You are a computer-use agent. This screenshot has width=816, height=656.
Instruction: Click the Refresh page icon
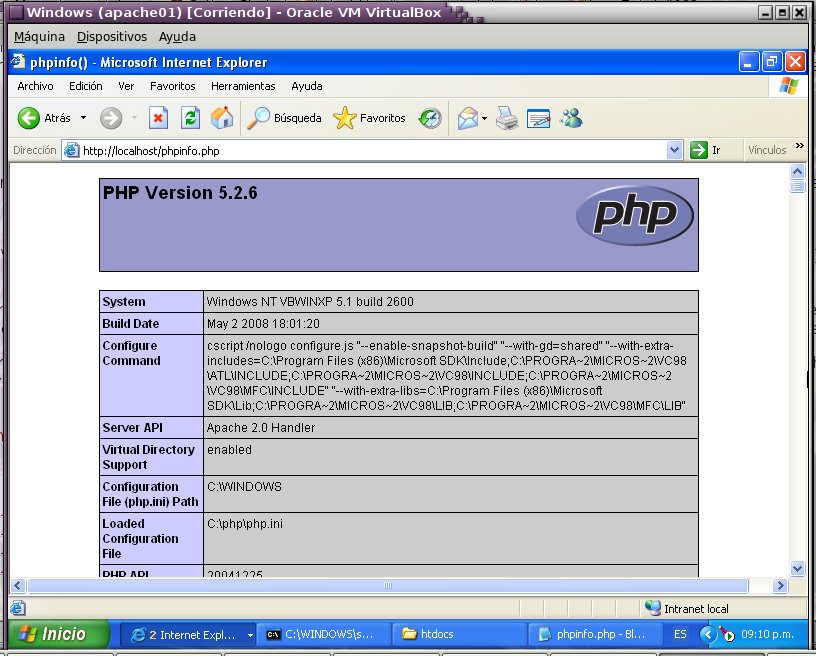point(190,118)
